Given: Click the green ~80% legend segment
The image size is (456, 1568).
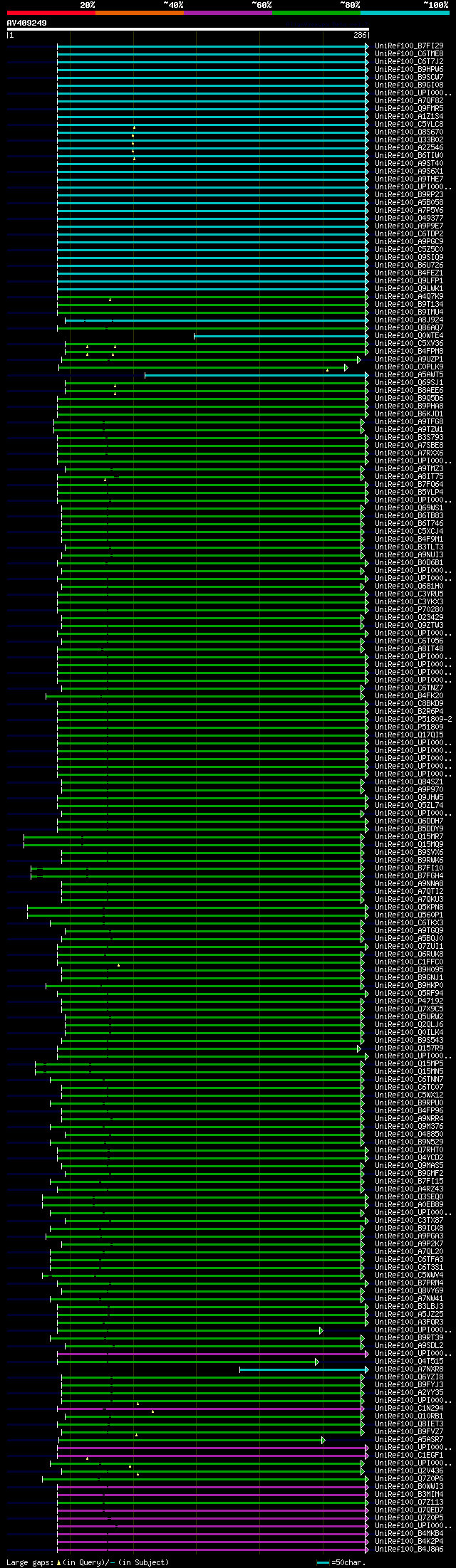Looking at the screenshot, I should [x=316, y=13].
